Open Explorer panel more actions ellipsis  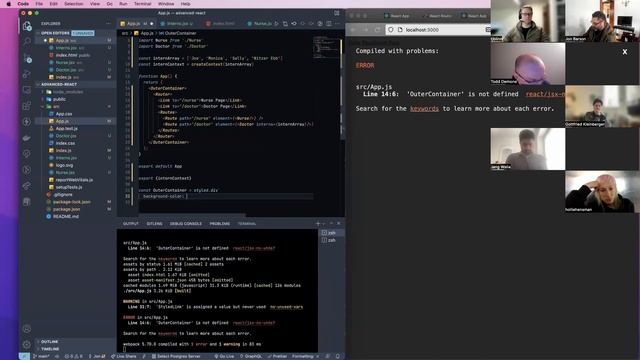coord(108,24)
